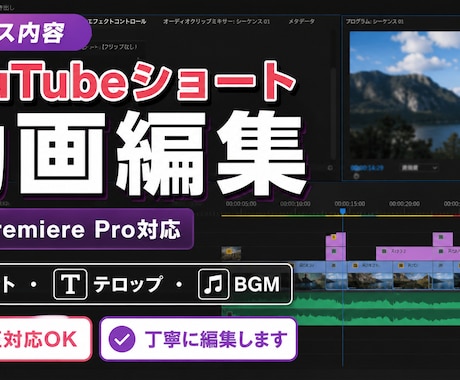The width and height of the screenshot is (460, 380).
Task: Click the purple Premiere Pro対応 banner
Action: pyautogui.click(x=96, y=229)
